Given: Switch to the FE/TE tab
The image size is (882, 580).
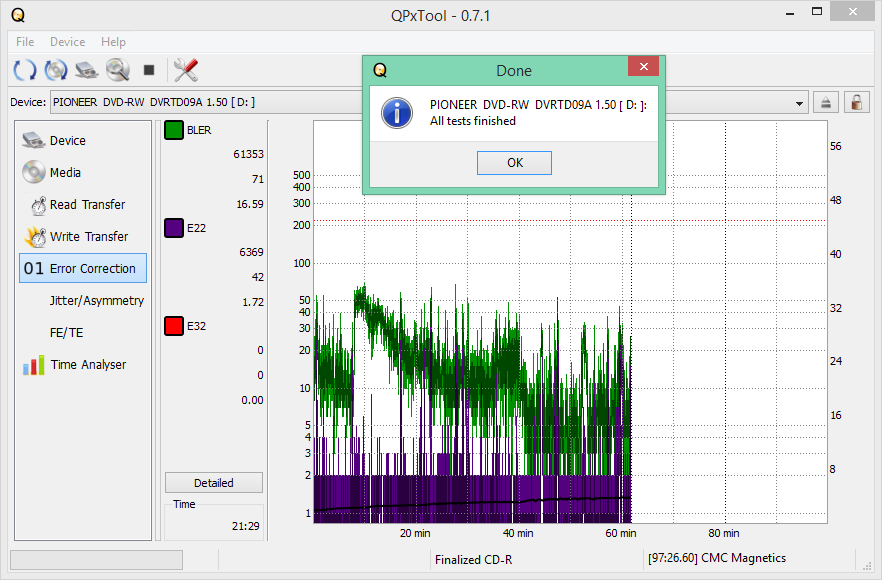Looking at the screenshot, I should pos(66,332).
